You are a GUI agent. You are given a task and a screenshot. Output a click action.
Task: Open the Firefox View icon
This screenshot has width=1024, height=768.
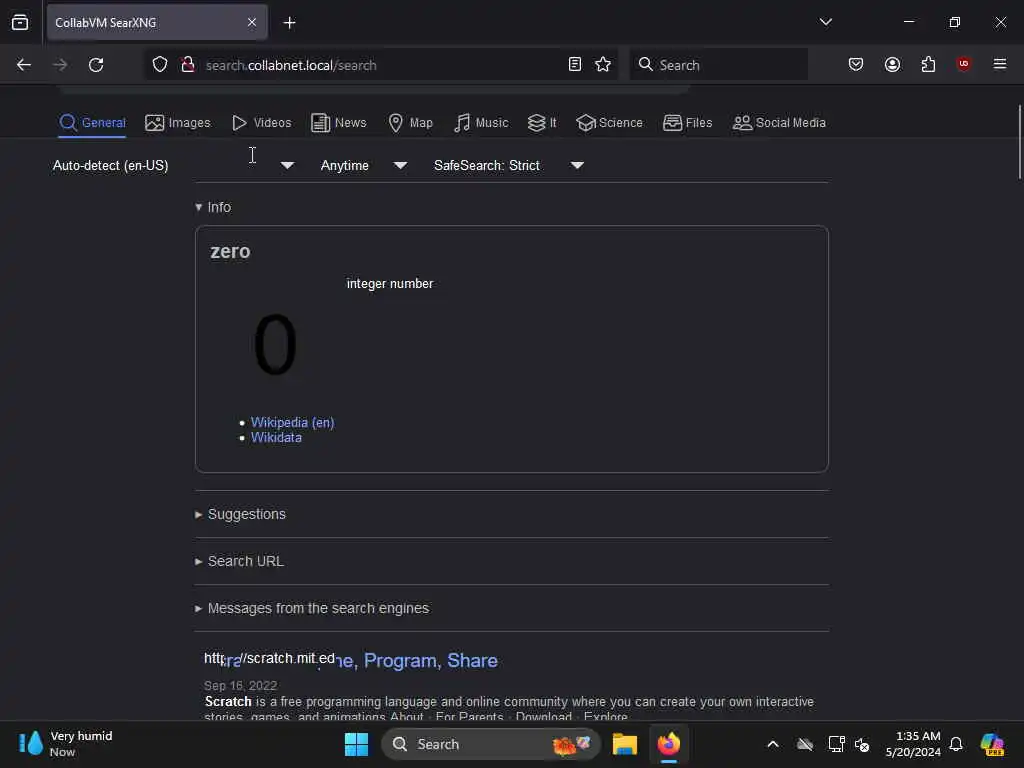pos(20,22)
